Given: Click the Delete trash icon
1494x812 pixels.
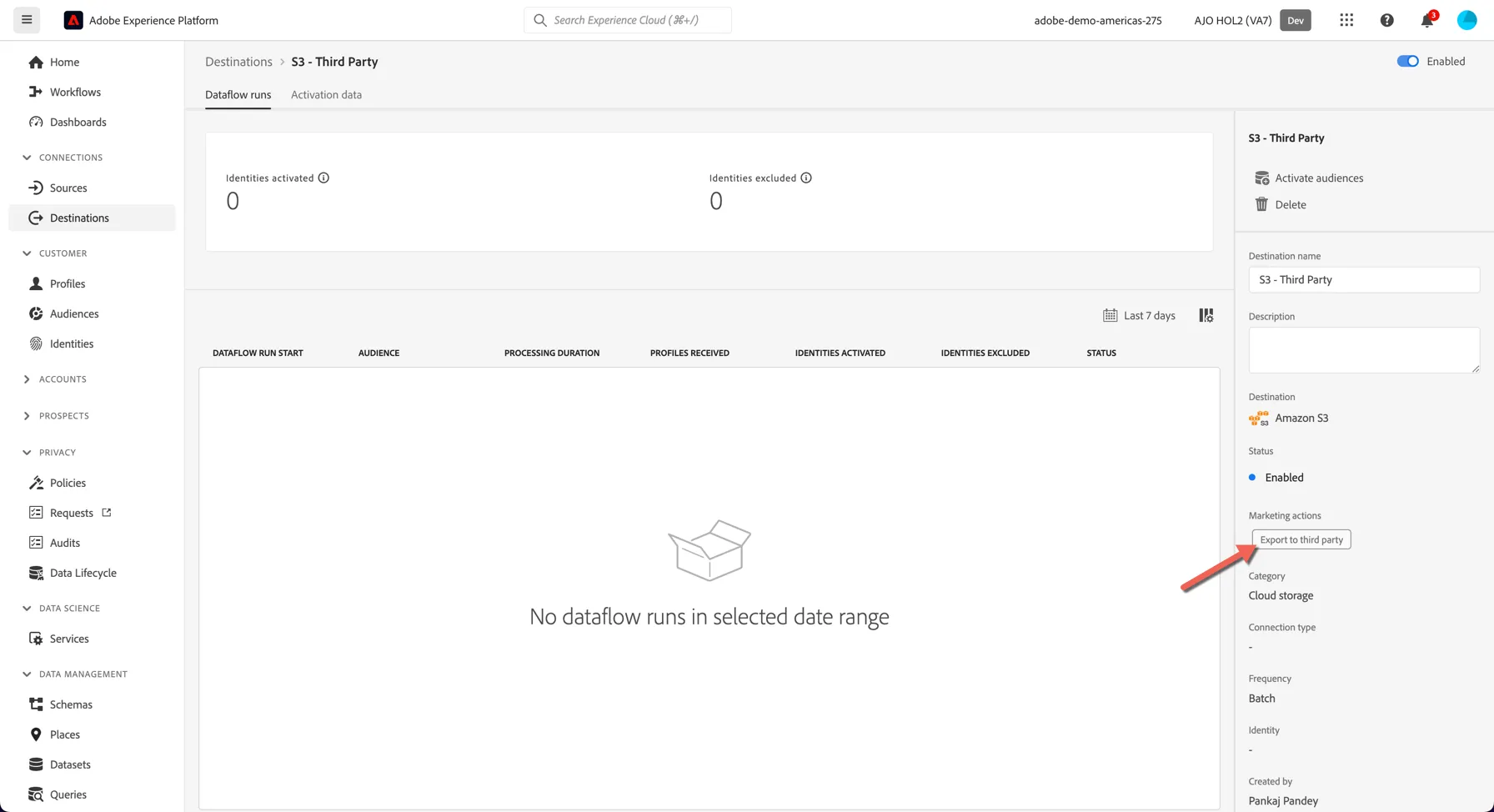Looking at the screenshot, I should pos(1261,204).
